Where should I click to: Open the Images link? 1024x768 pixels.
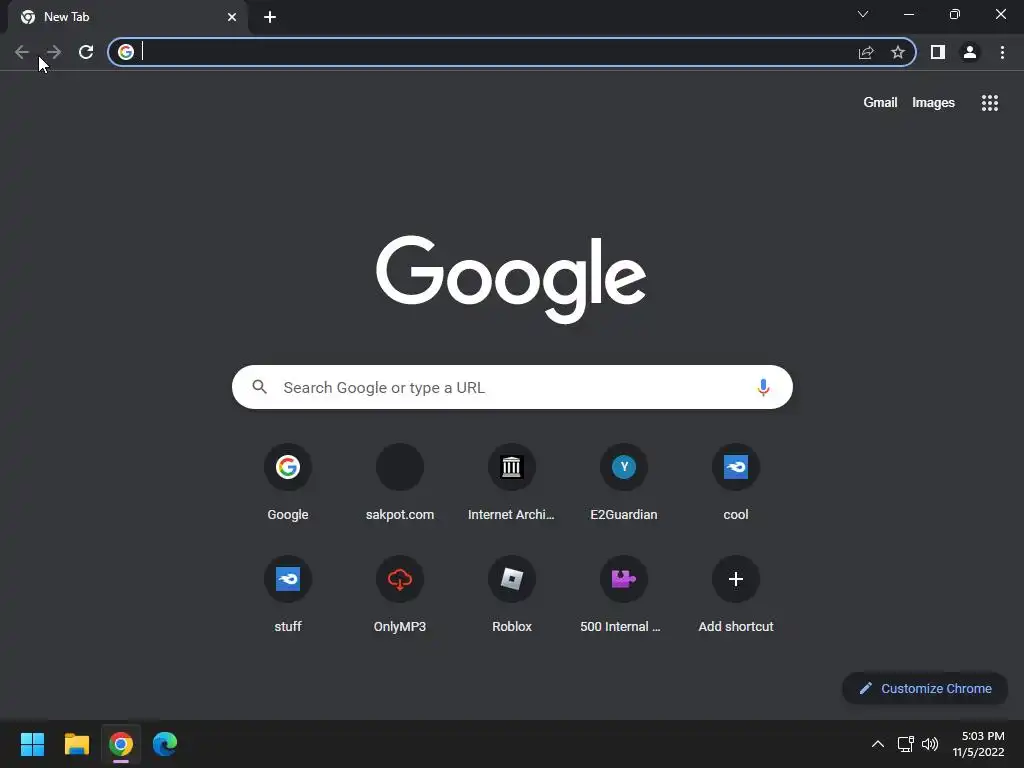coord(933,103)
